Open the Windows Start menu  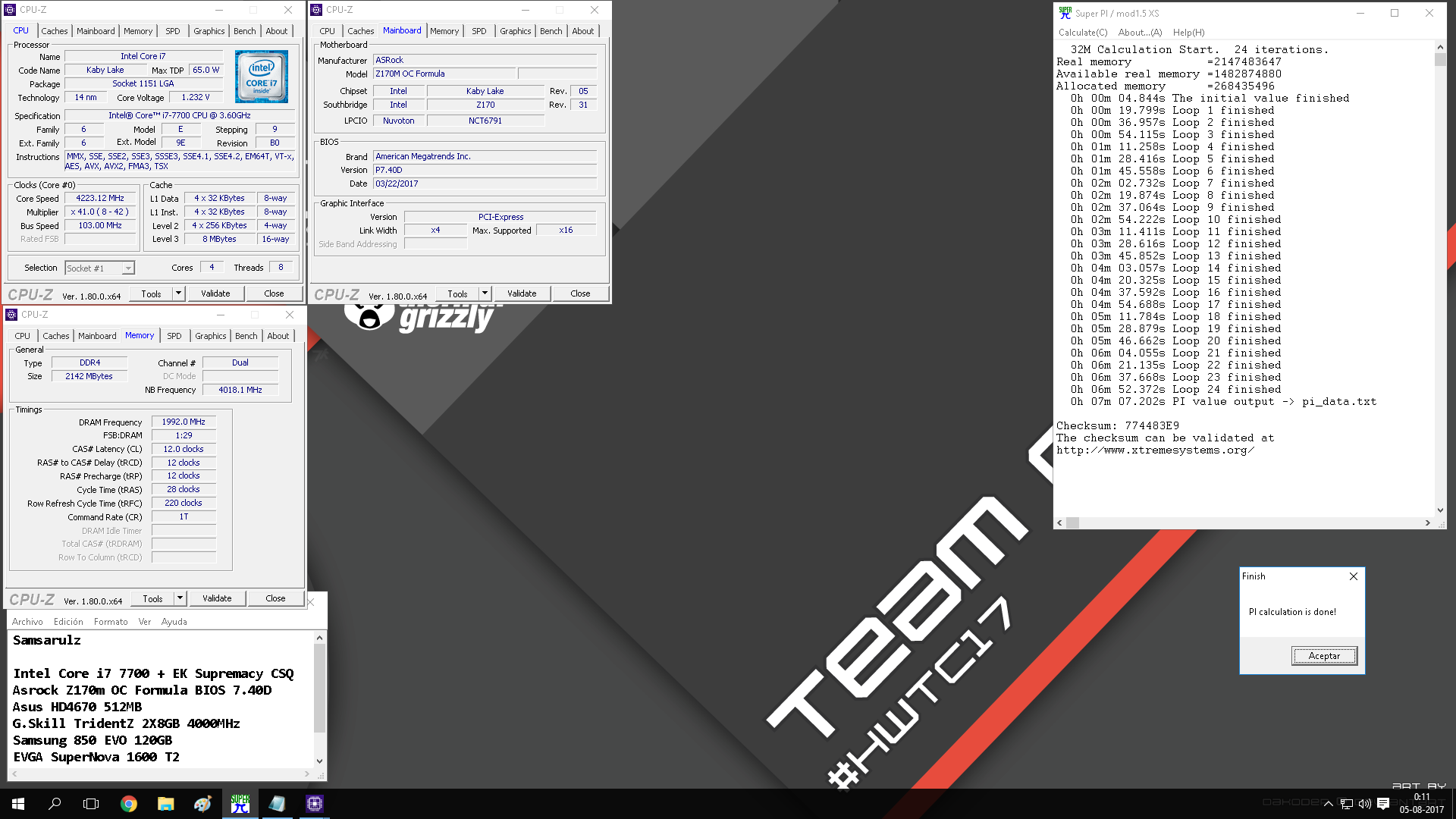[x=18, y=804]
